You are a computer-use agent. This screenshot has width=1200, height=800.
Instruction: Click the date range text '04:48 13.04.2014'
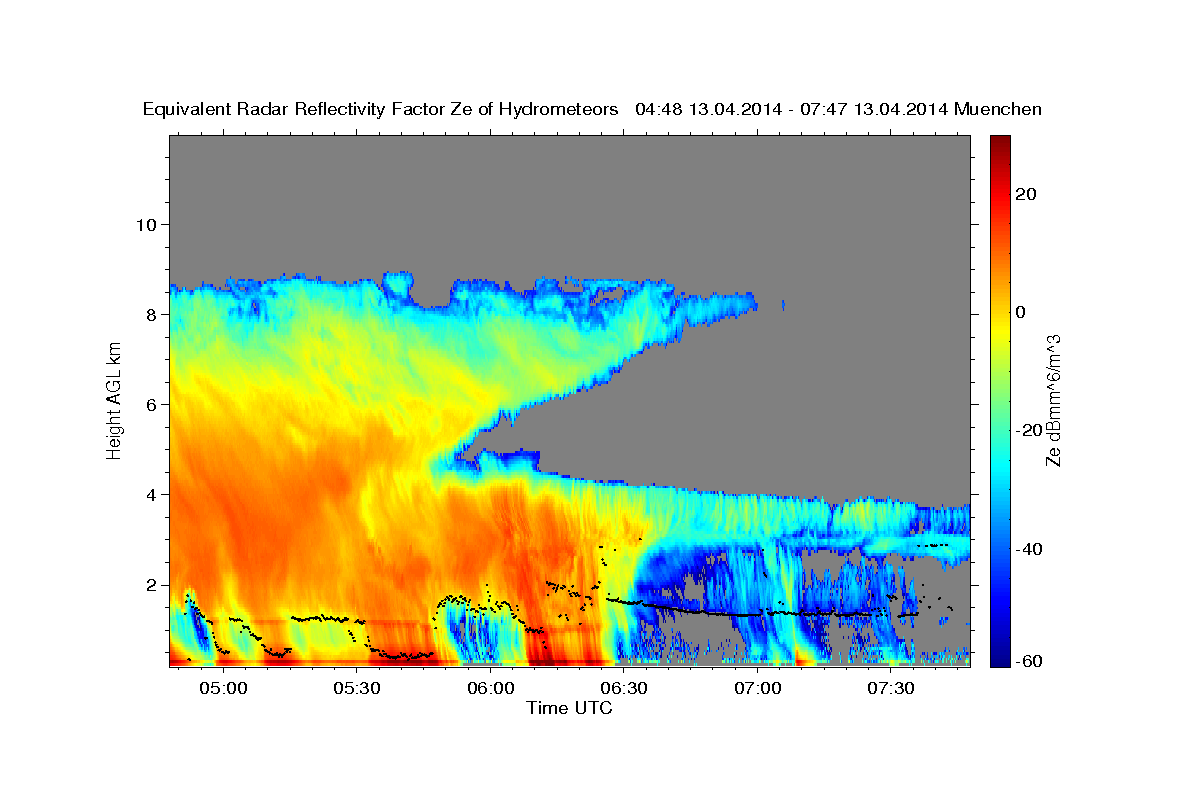click(708, 110)
